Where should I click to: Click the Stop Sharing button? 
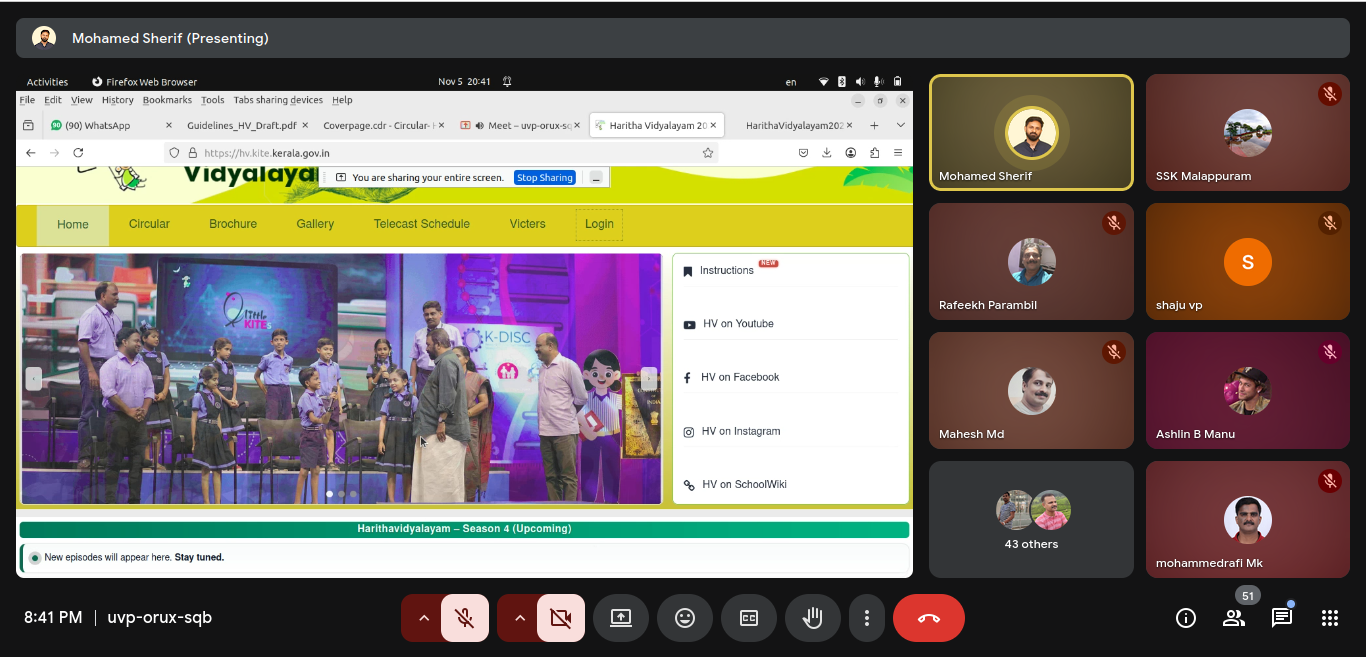pyautogui.click(x=544, y=178)
